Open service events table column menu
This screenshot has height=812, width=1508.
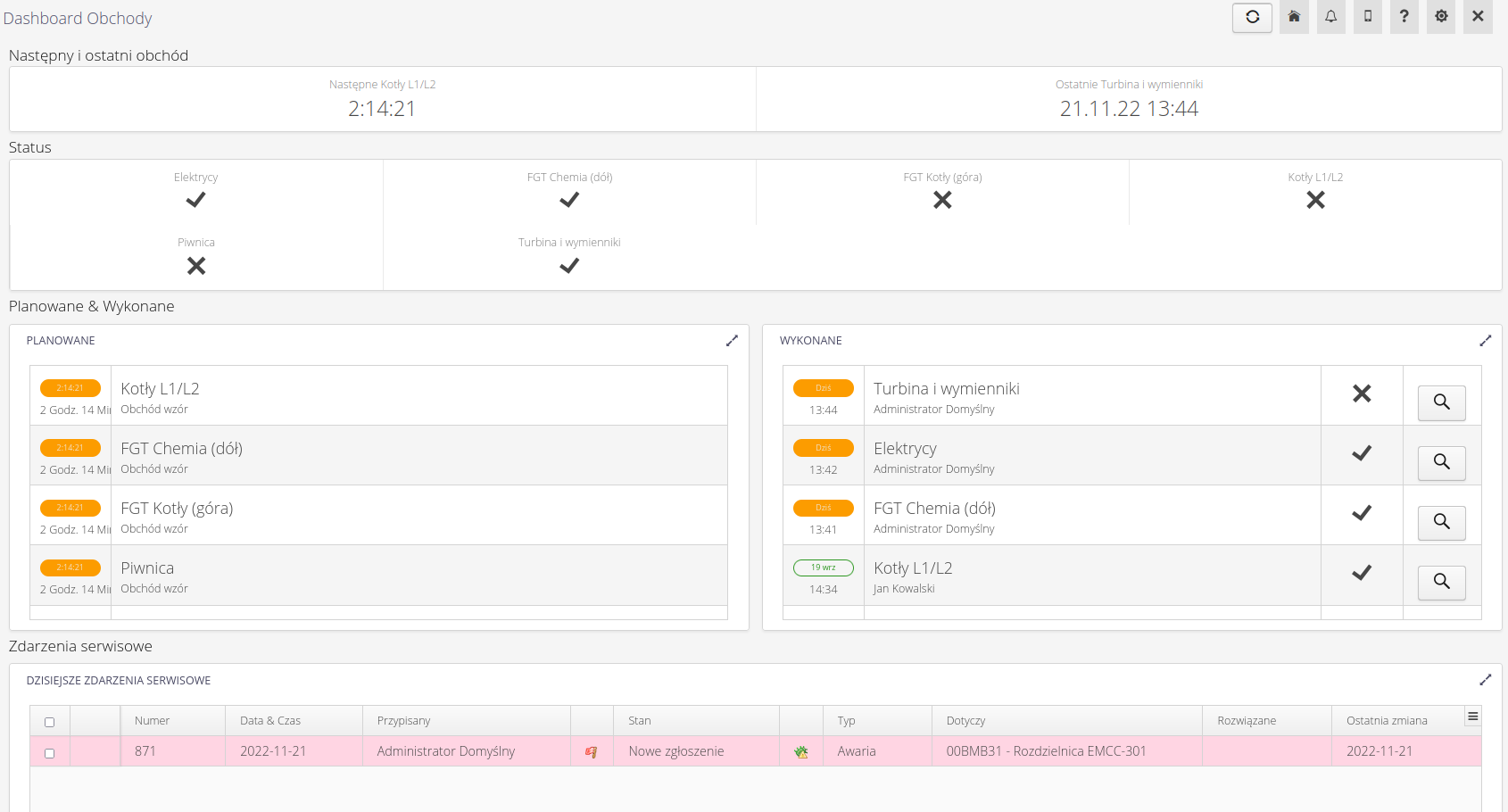tap(1472, 717)
